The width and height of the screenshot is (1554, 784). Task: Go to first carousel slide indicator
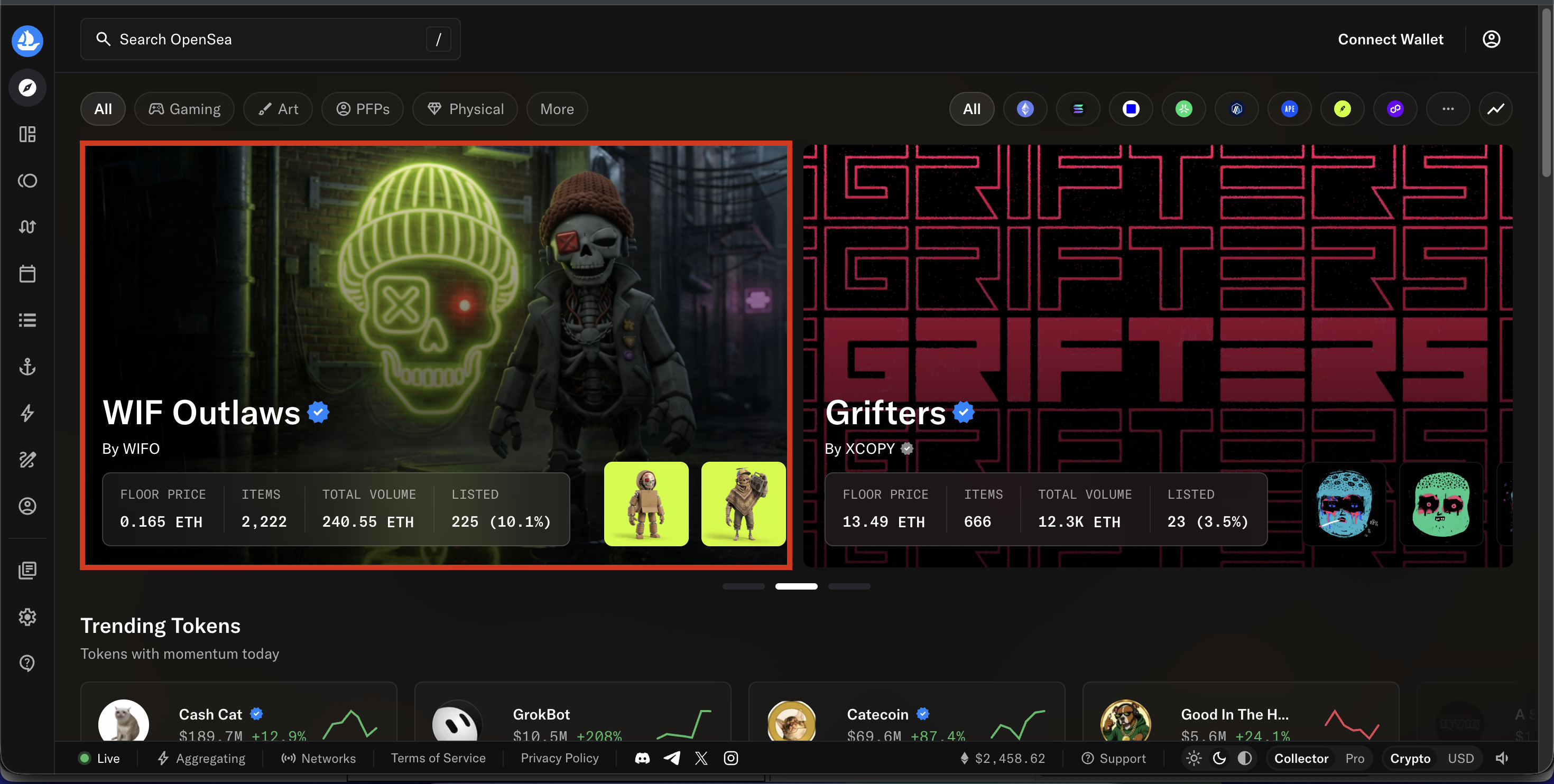click(743, 586)
